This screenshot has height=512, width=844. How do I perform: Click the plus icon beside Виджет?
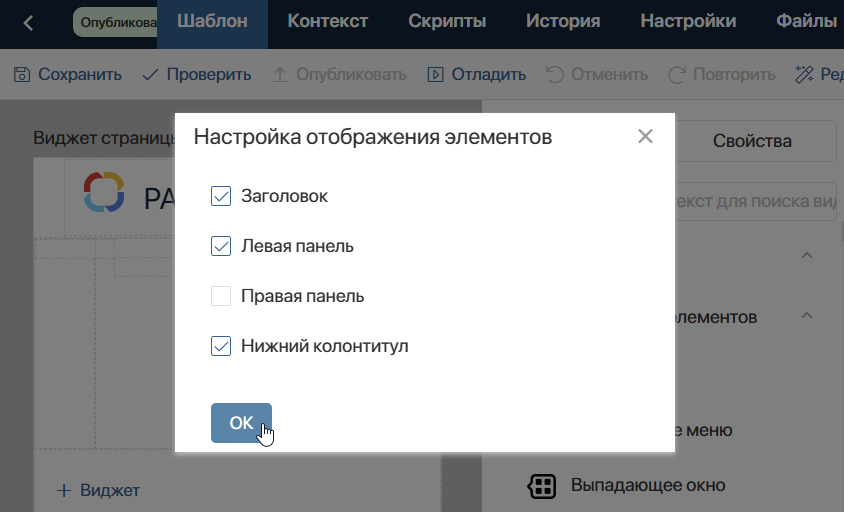click(x=64, y=490)
